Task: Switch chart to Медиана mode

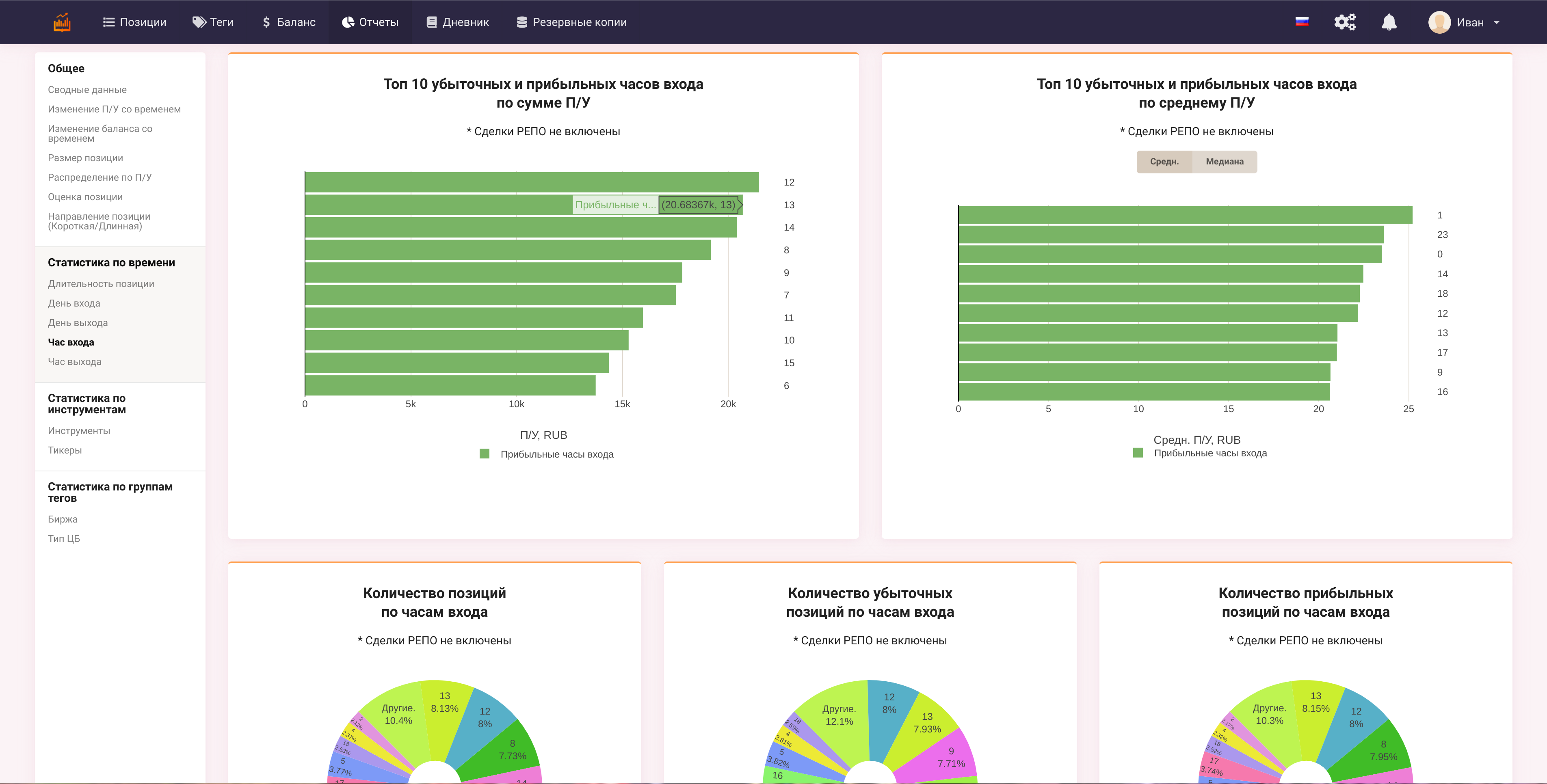Action: point(1224,162)
